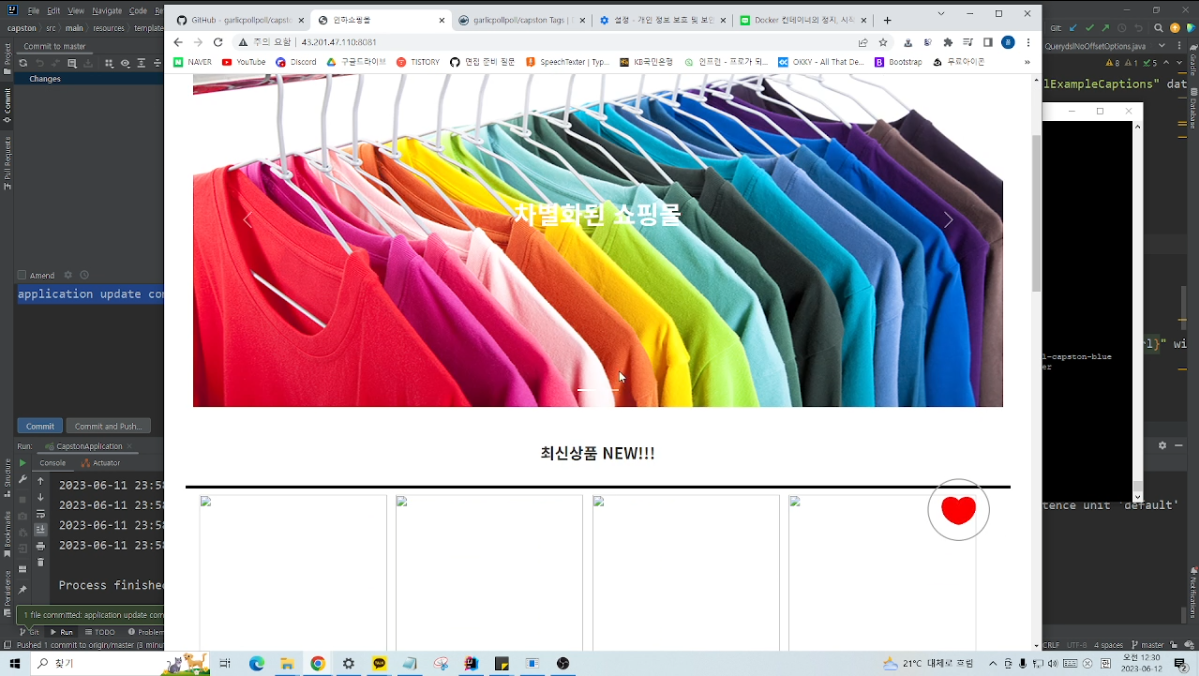1199x676 pixels.
Task: Toggle scroll to end in Run console
Action: tap(41, 530)
